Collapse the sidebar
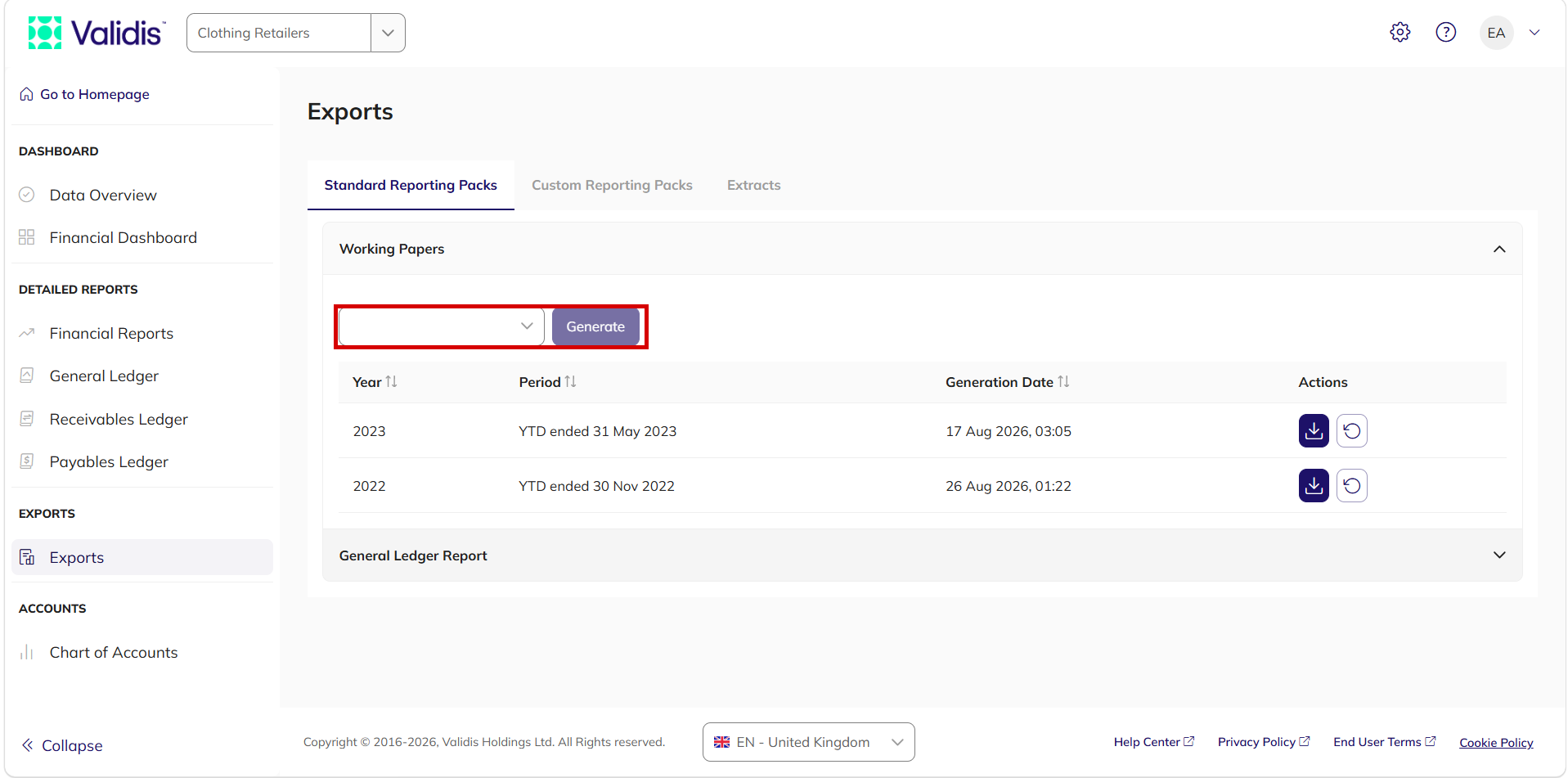1568x778 pixels. tap(62, 745)
